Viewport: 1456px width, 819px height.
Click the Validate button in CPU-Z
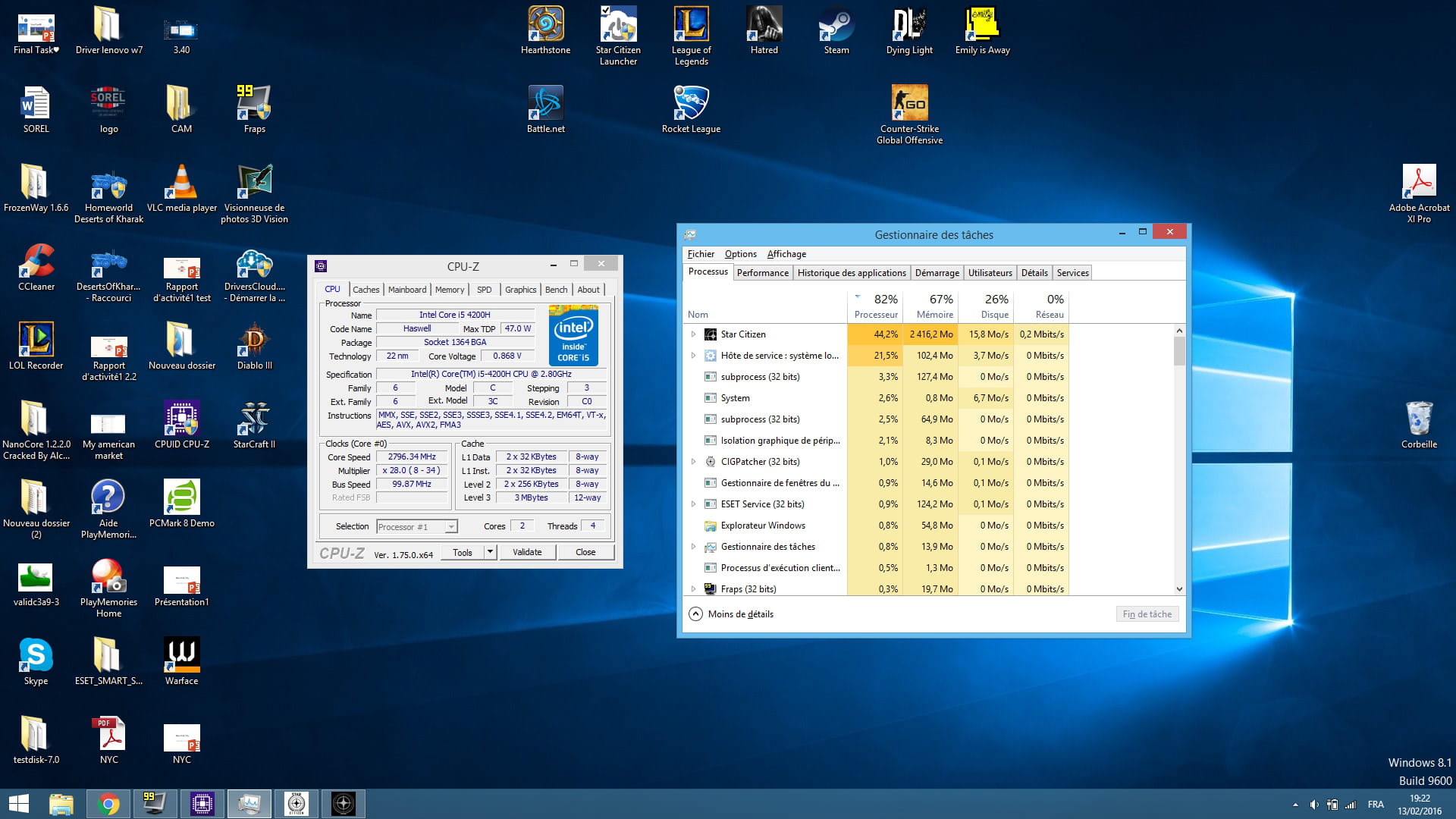(527, 552)
